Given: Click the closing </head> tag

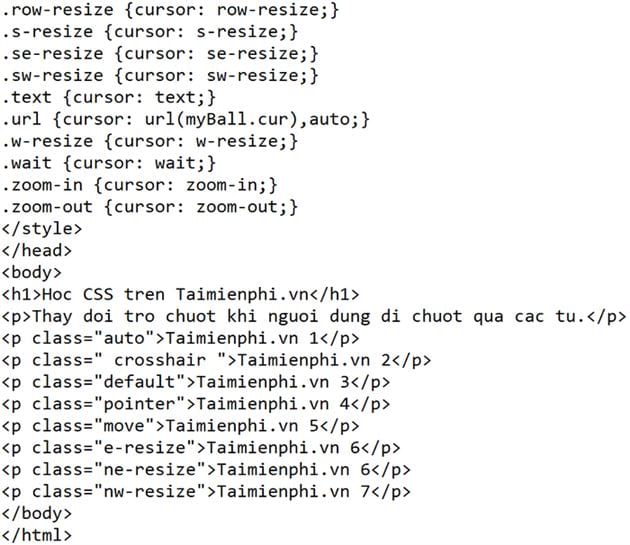Looking at the screenshot, I should [36, 251].
